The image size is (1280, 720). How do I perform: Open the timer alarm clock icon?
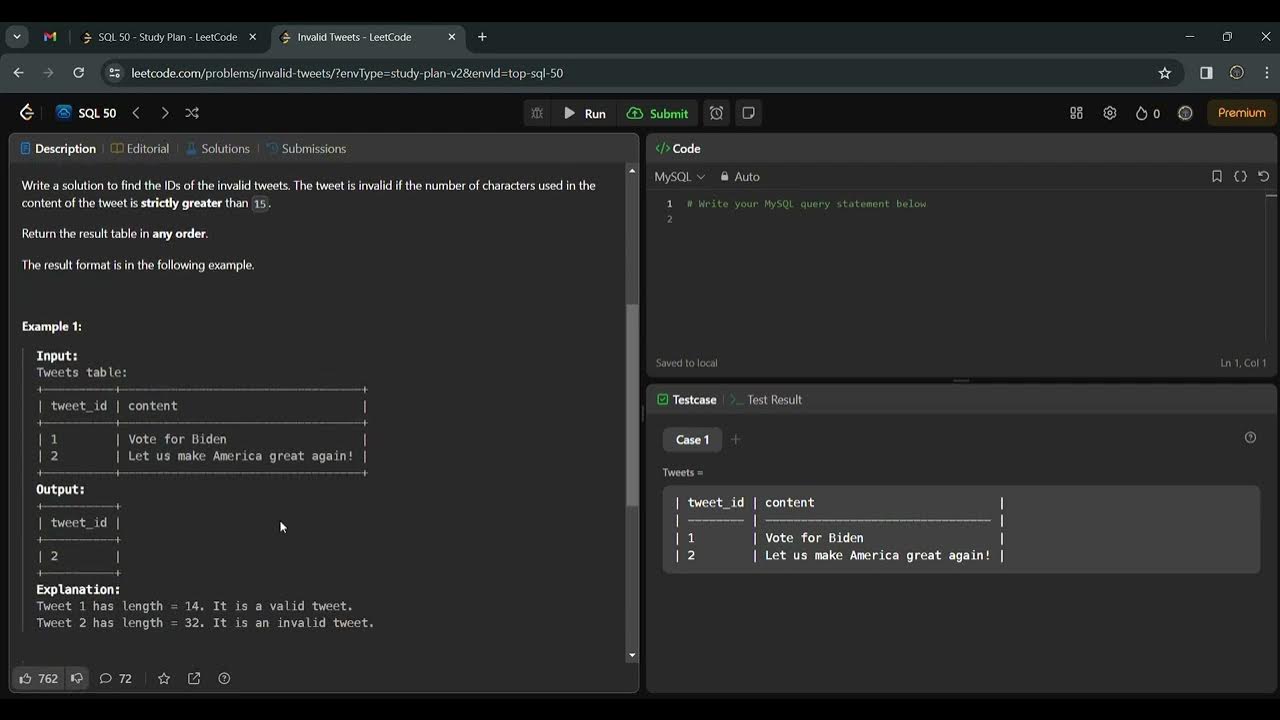pyautogui.click(x=717, y=113)
